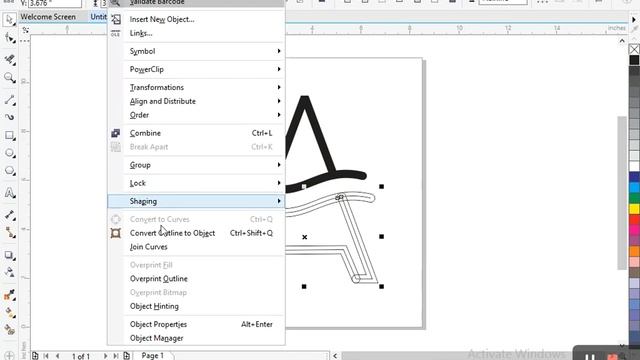Pick the yellow palette swatch
Viewport: 640px width, 360px height.
coord(634,209)
